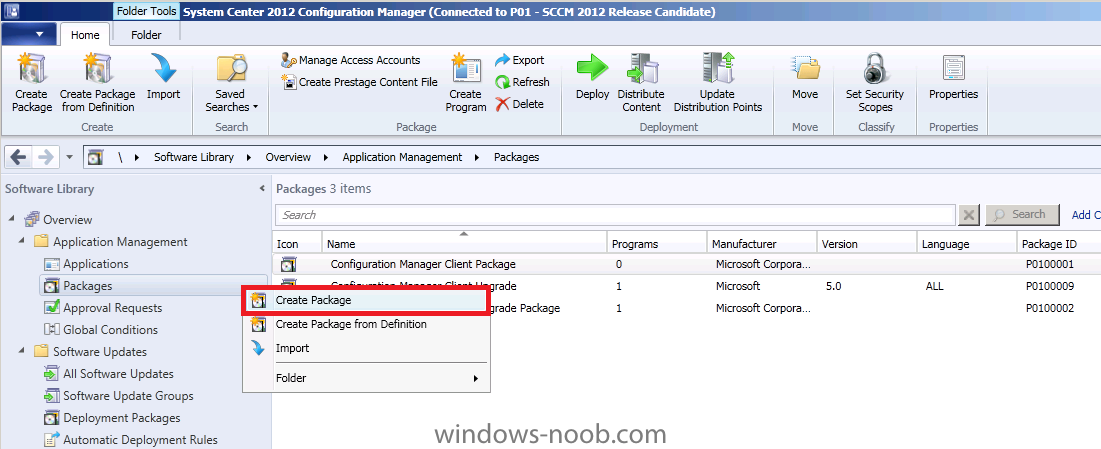Click Create Prestage Content File
Viewport: 1101px width, 449px height.
pos(360,82)
